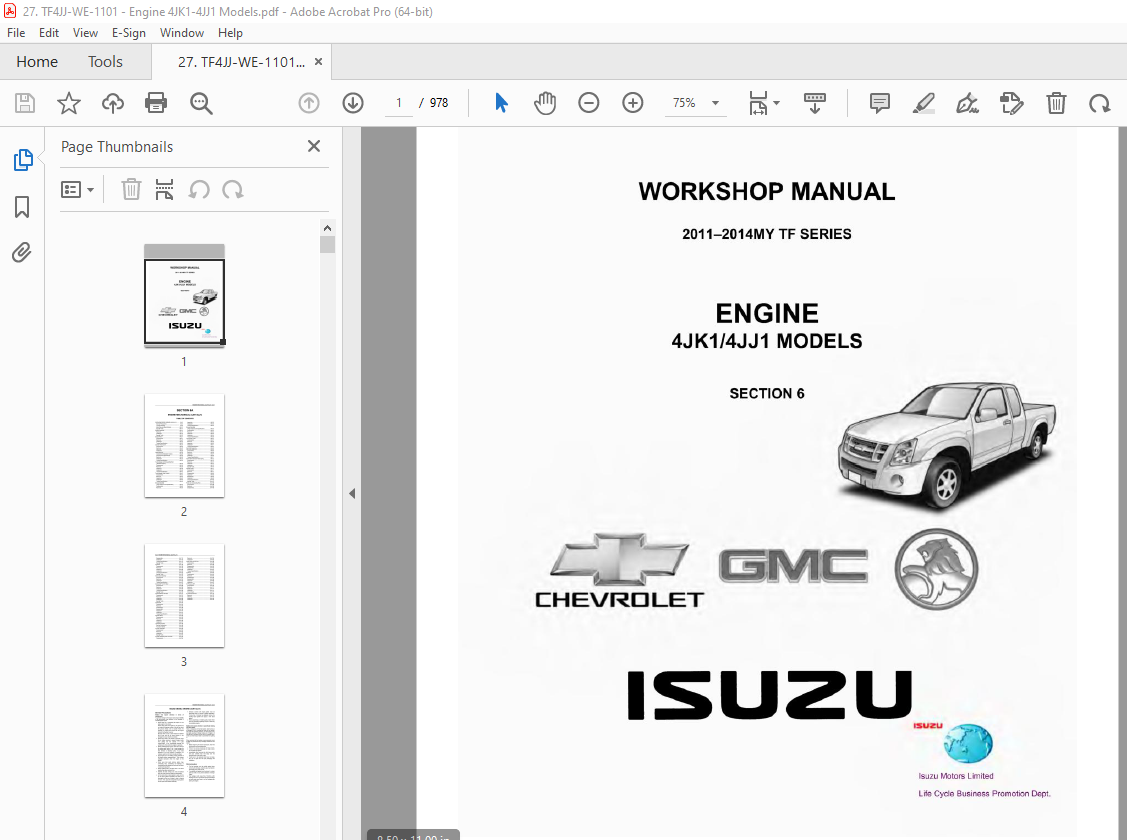Go to previous page arrow

point(309,103)
